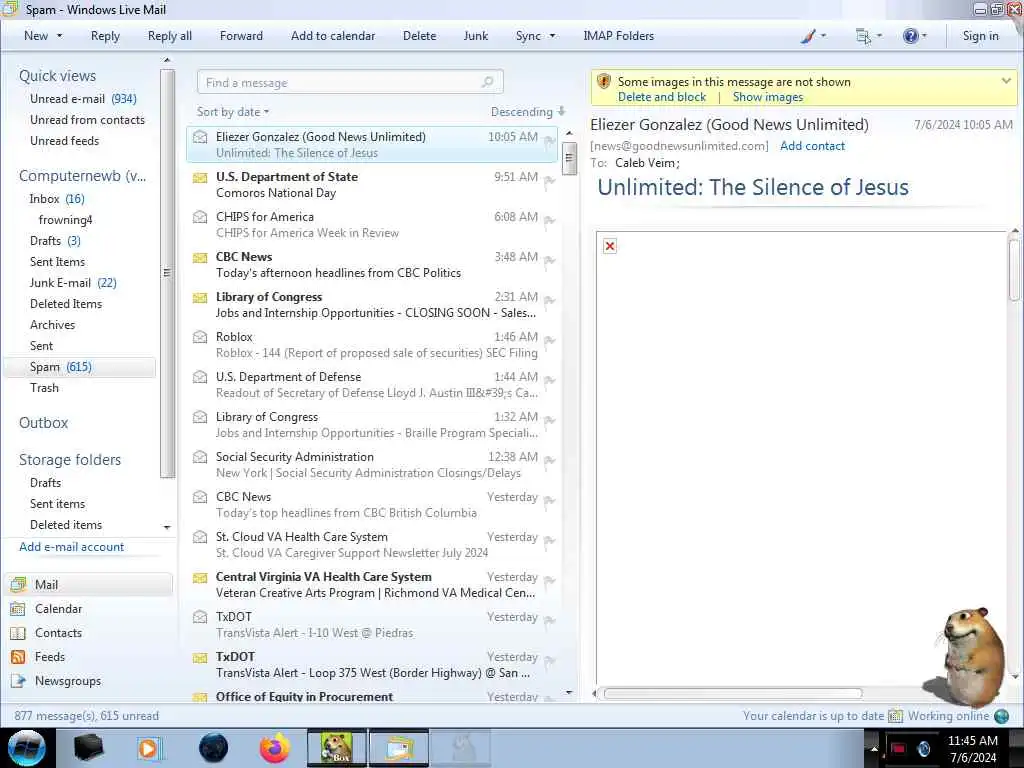1024x768 pixels.
Task: Open IMAP Folders
Action: (x=618, y=36)
